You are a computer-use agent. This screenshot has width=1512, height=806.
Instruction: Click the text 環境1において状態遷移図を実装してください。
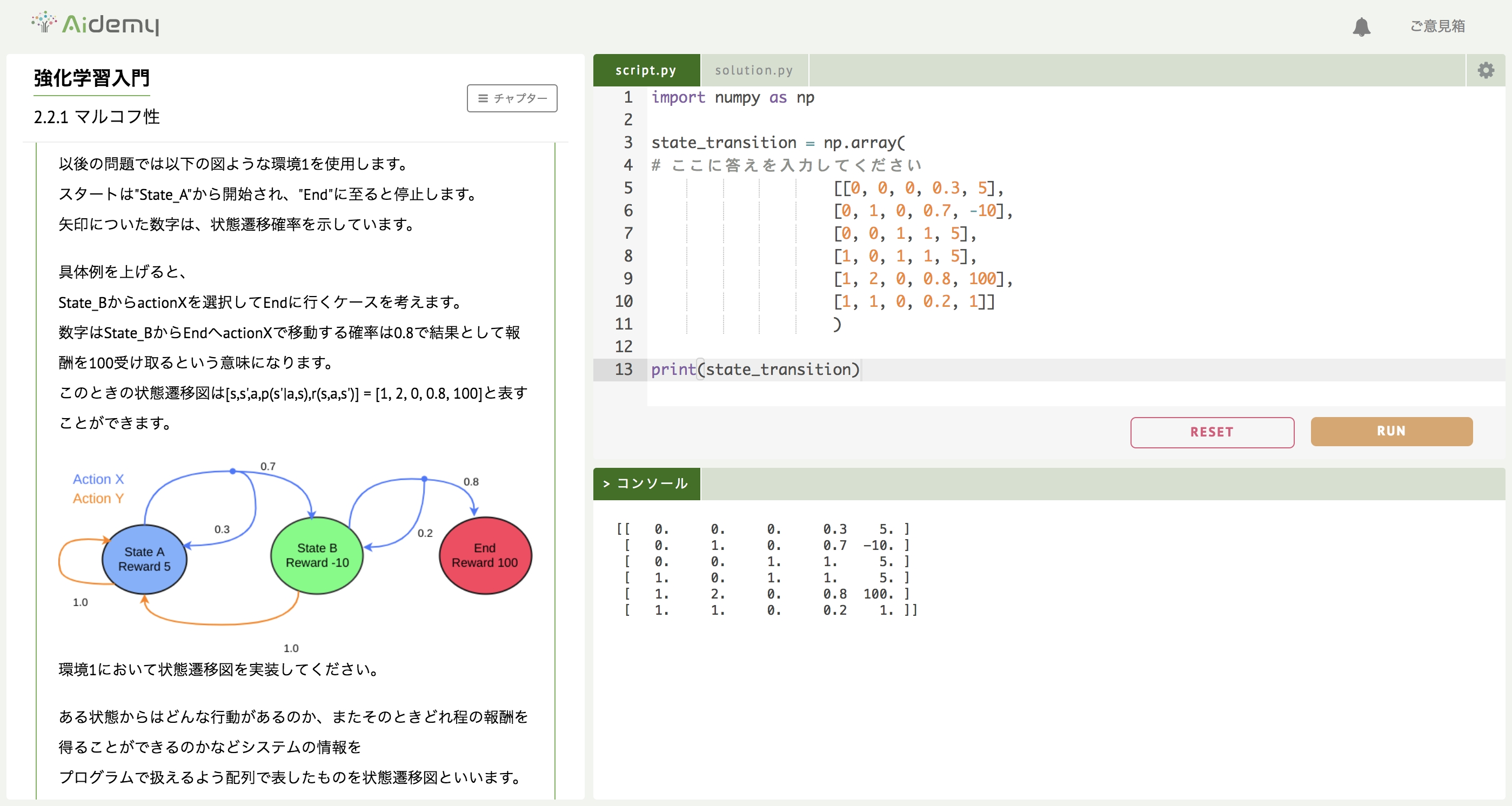coord(219,669)
